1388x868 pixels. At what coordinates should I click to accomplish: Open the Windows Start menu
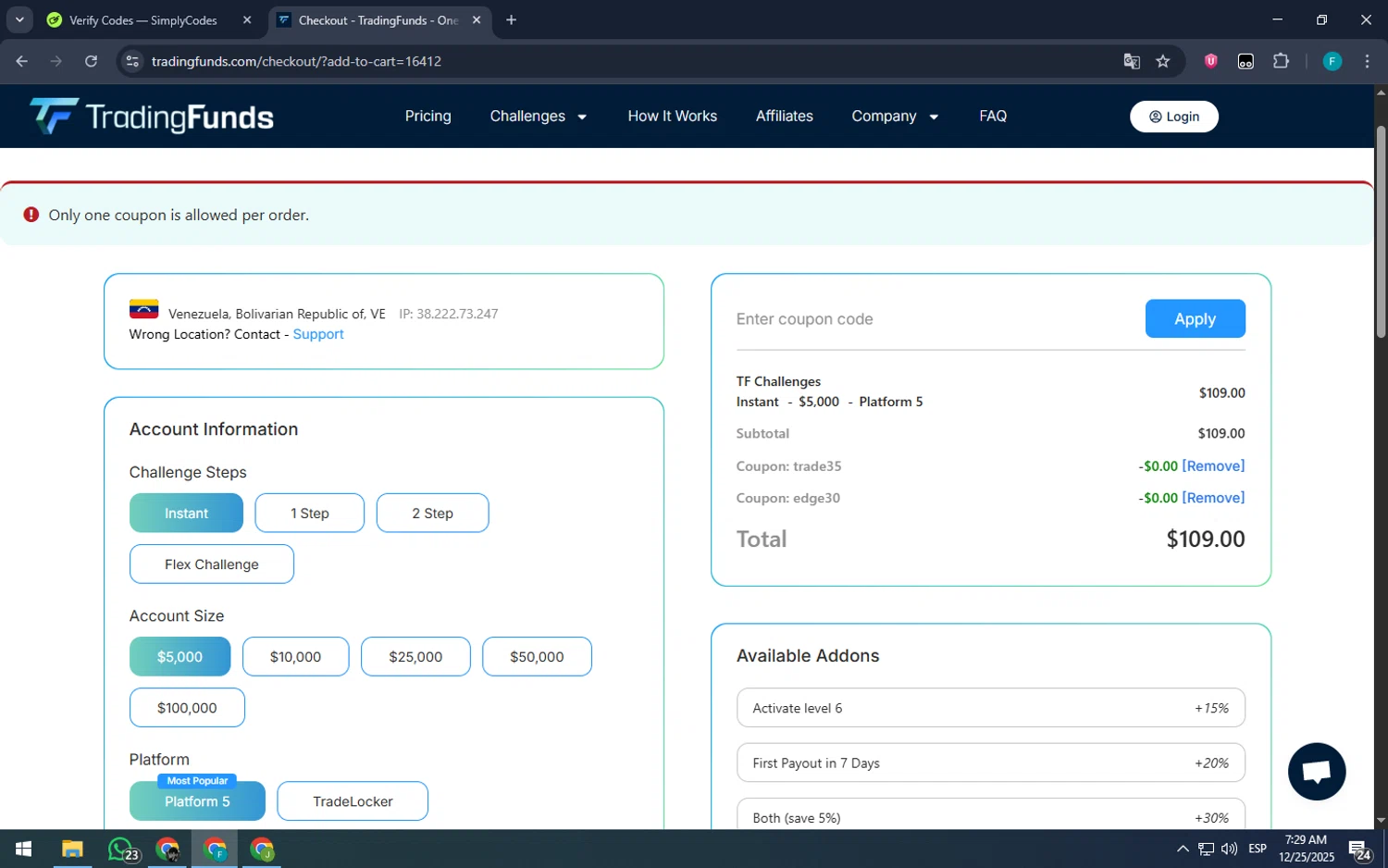23,849
